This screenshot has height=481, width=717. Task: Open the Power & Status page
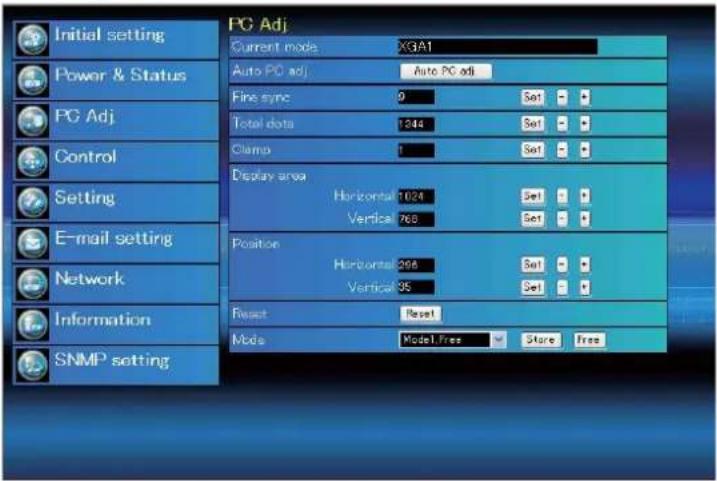[117, 80]
